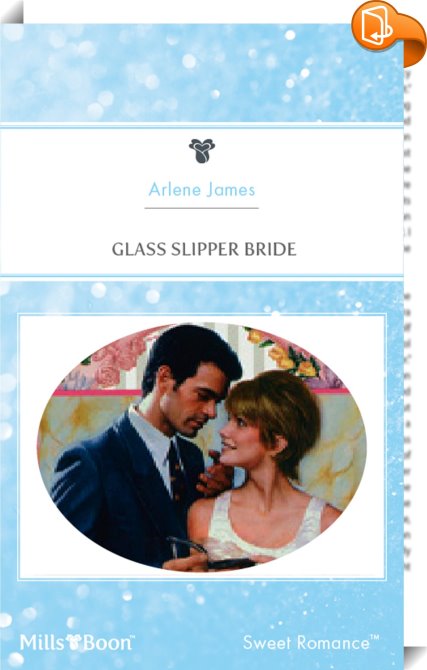This screenshot has width=427, height=670.
Task: Click the author name Arlene James
Action: coord(202,190)
